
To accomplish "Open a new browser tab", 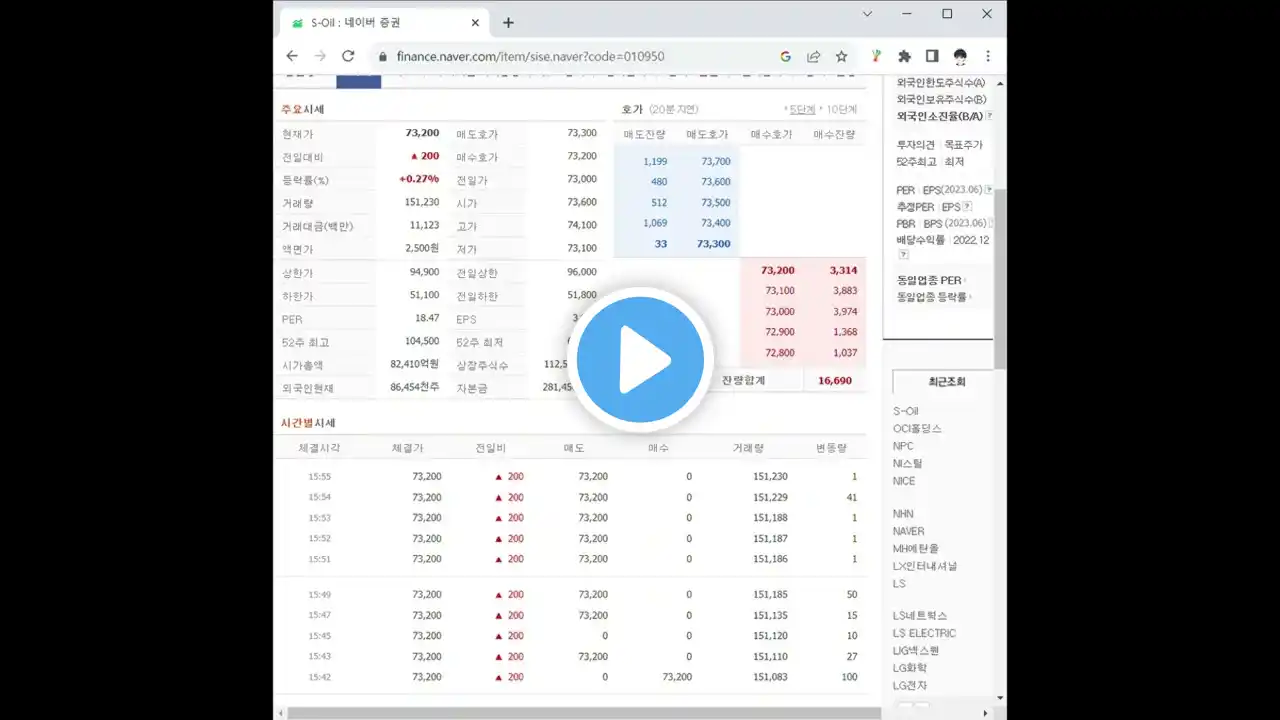I will click(x=508, y=22).
